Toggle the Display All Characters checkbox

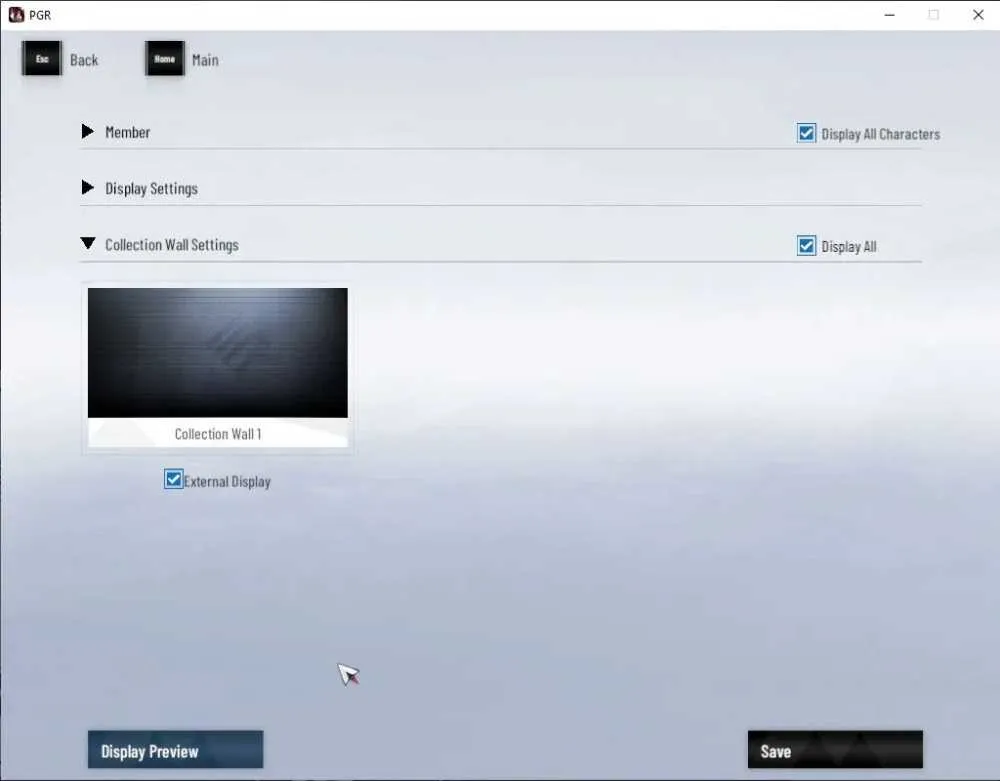(806, 133)
